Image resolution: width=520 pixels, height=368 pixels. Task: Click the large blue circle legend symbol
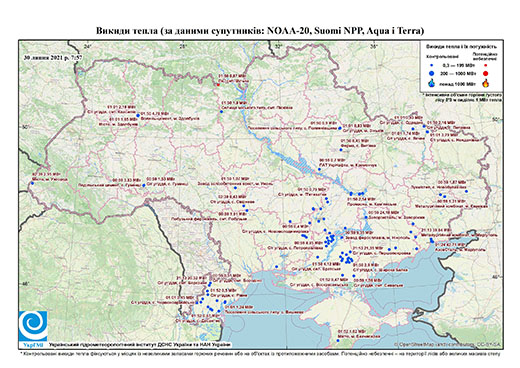[432, 73]
